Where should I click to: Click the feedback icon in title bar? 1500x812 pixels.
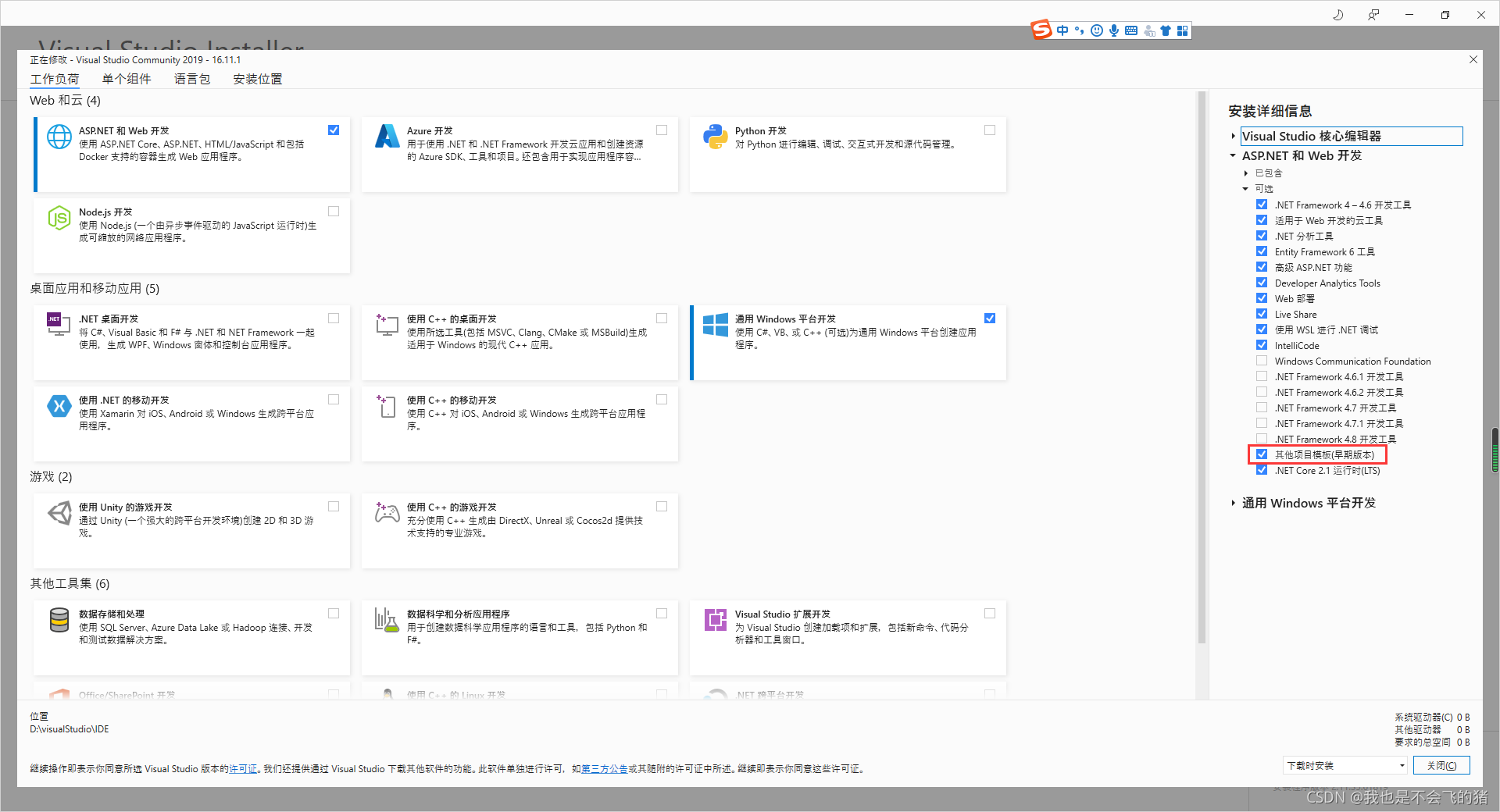1373,14
